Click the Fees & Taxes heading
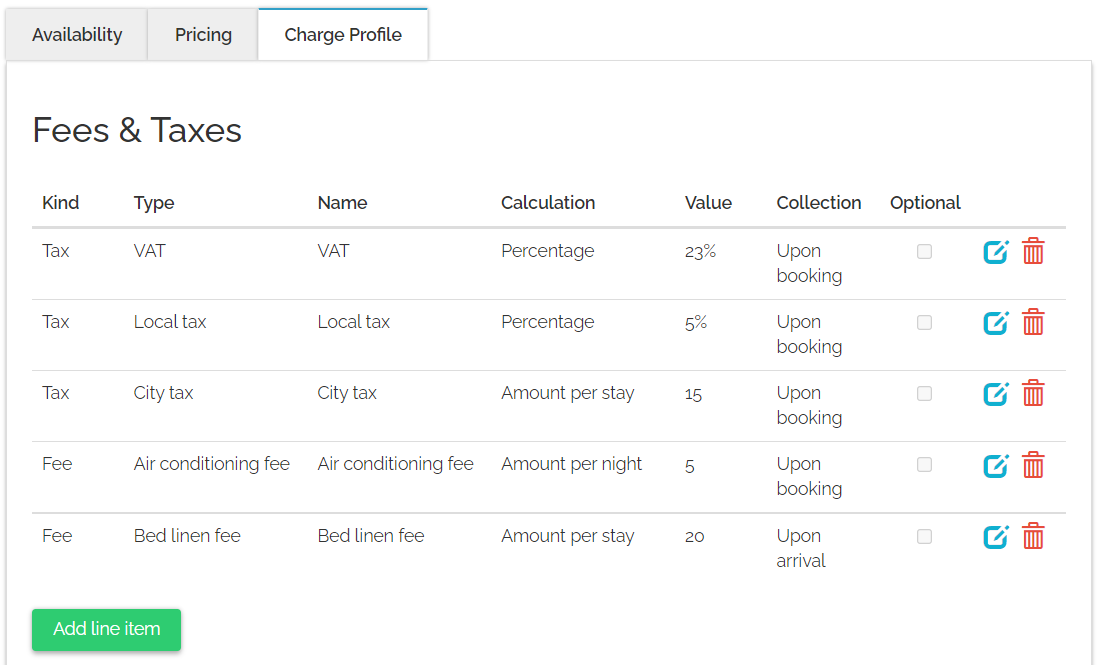This screenshot has height=665, width=1098. 137,130
